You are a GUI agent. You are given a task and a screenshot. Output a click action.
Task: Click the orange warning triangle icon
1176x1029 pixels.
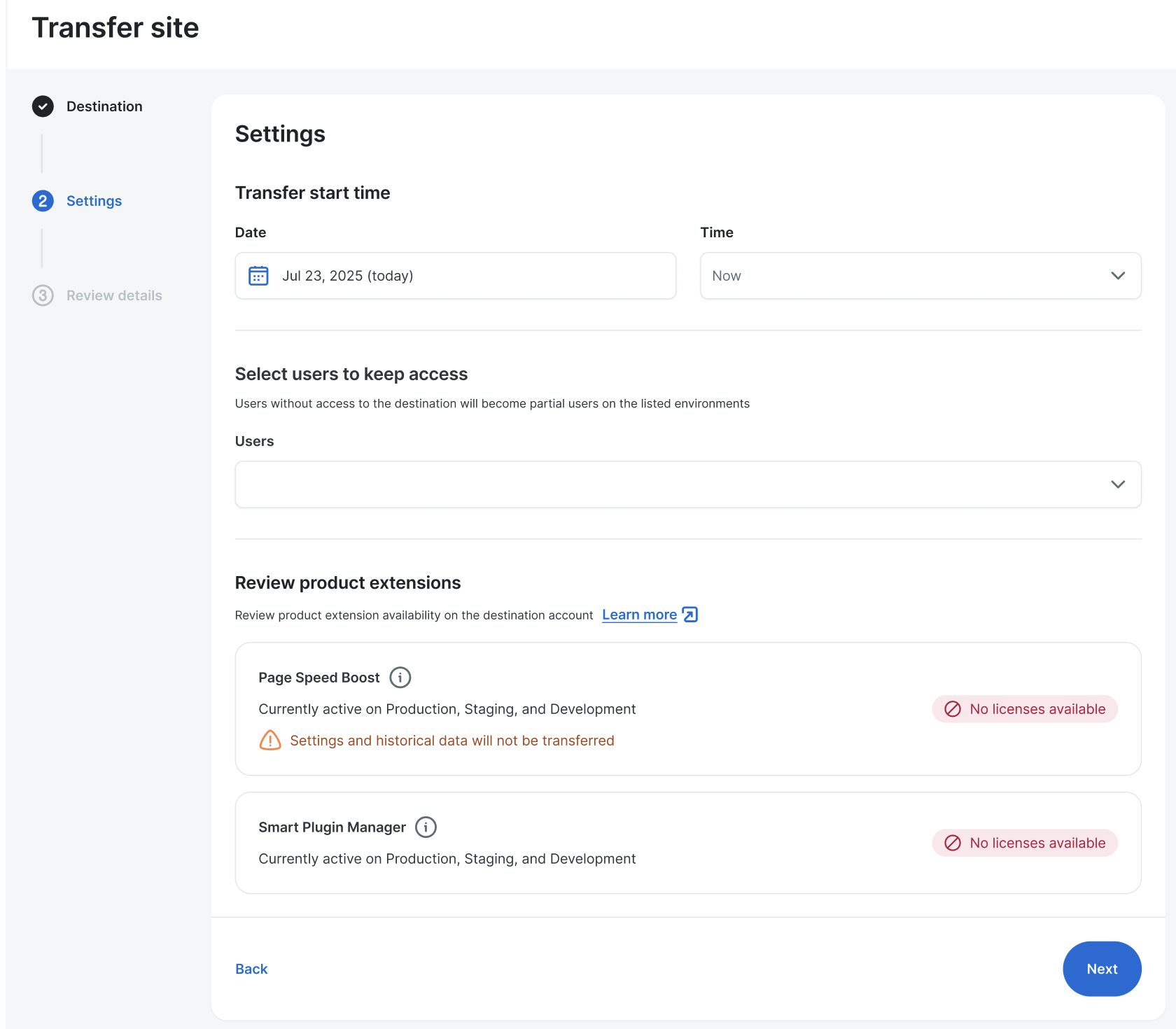click(x=270, y=741)
